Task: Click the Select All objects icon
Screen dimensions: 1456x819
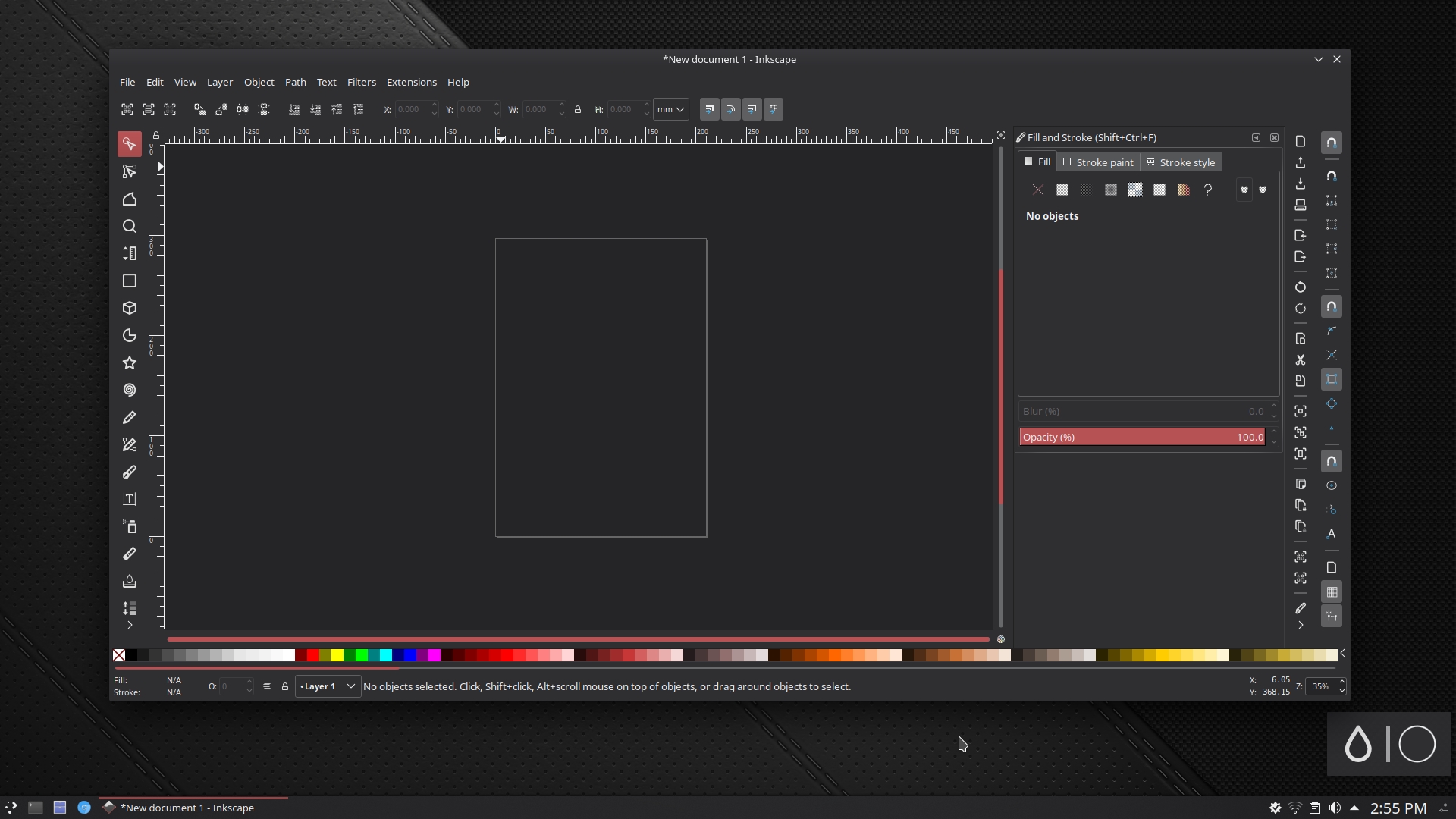Action: point(127,109)
